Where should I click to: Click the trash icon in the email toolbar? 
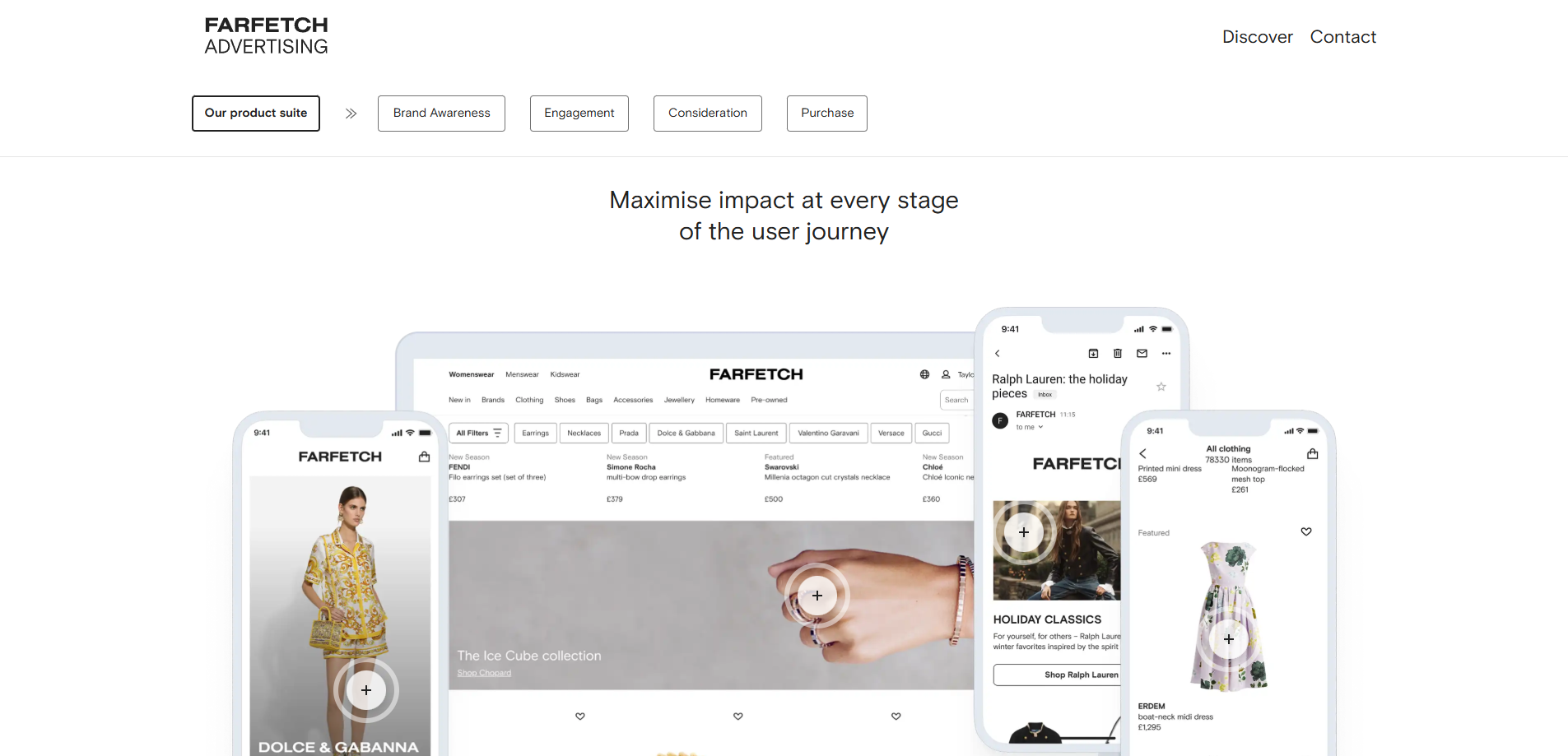(1117, 354)
